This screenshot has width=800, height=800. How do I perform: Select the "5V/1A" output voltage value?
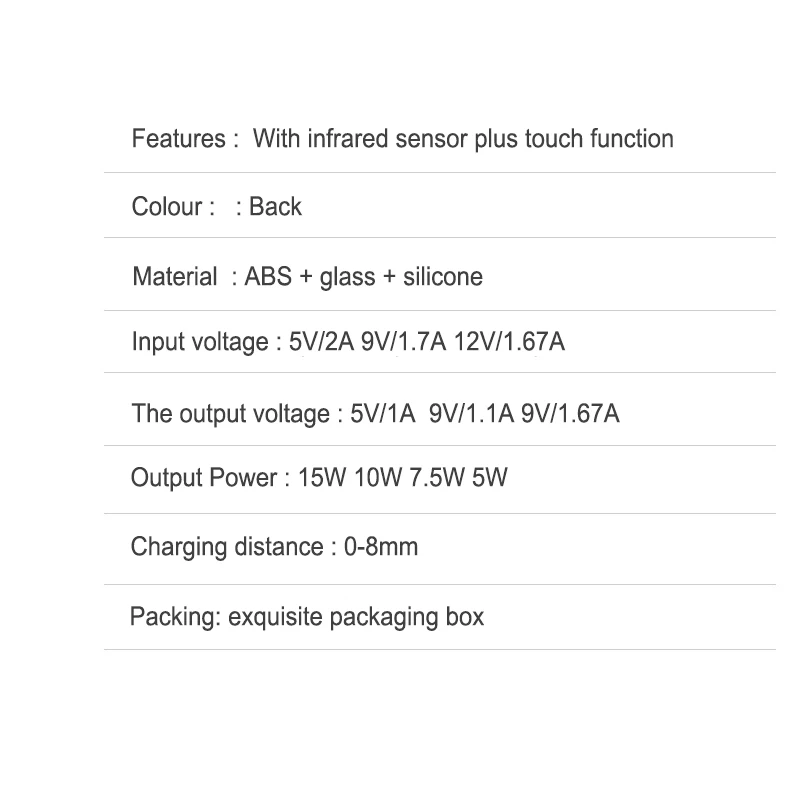[x=383, y=414]
